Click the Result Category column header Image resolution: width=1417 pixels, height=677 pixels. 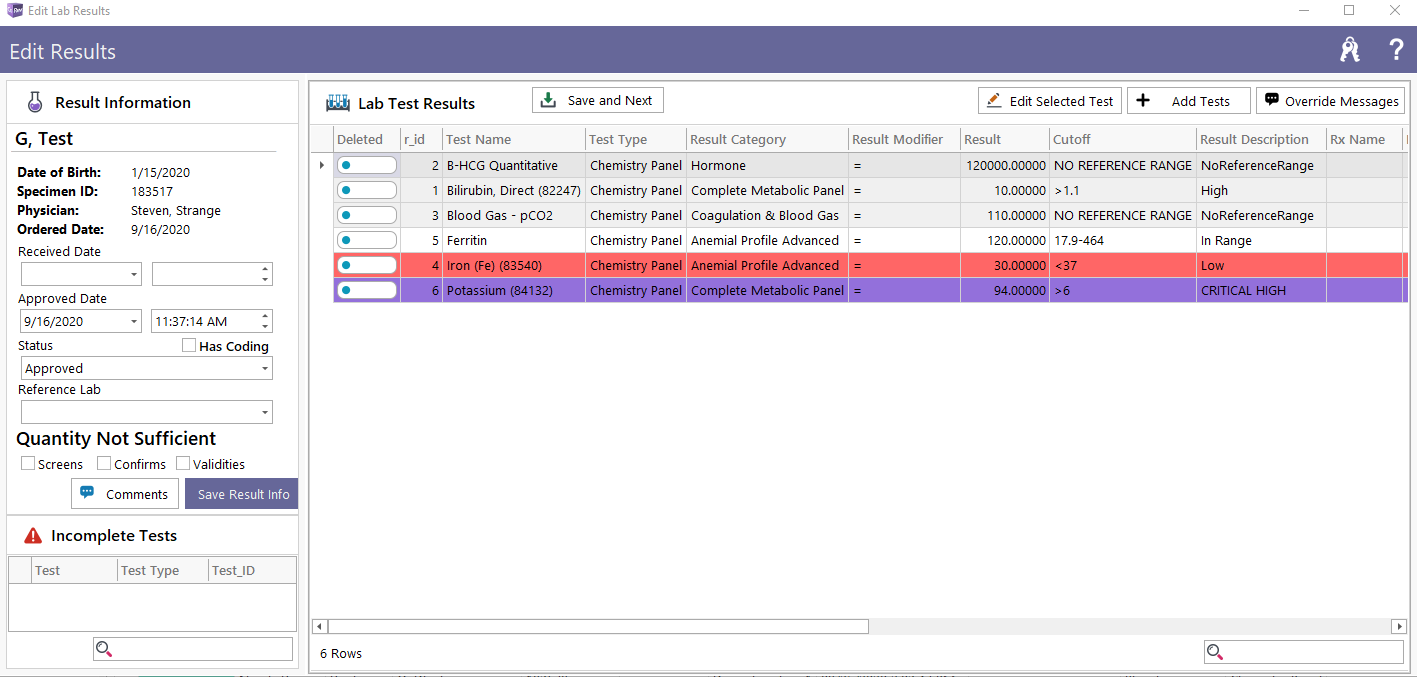click(738, 140)
